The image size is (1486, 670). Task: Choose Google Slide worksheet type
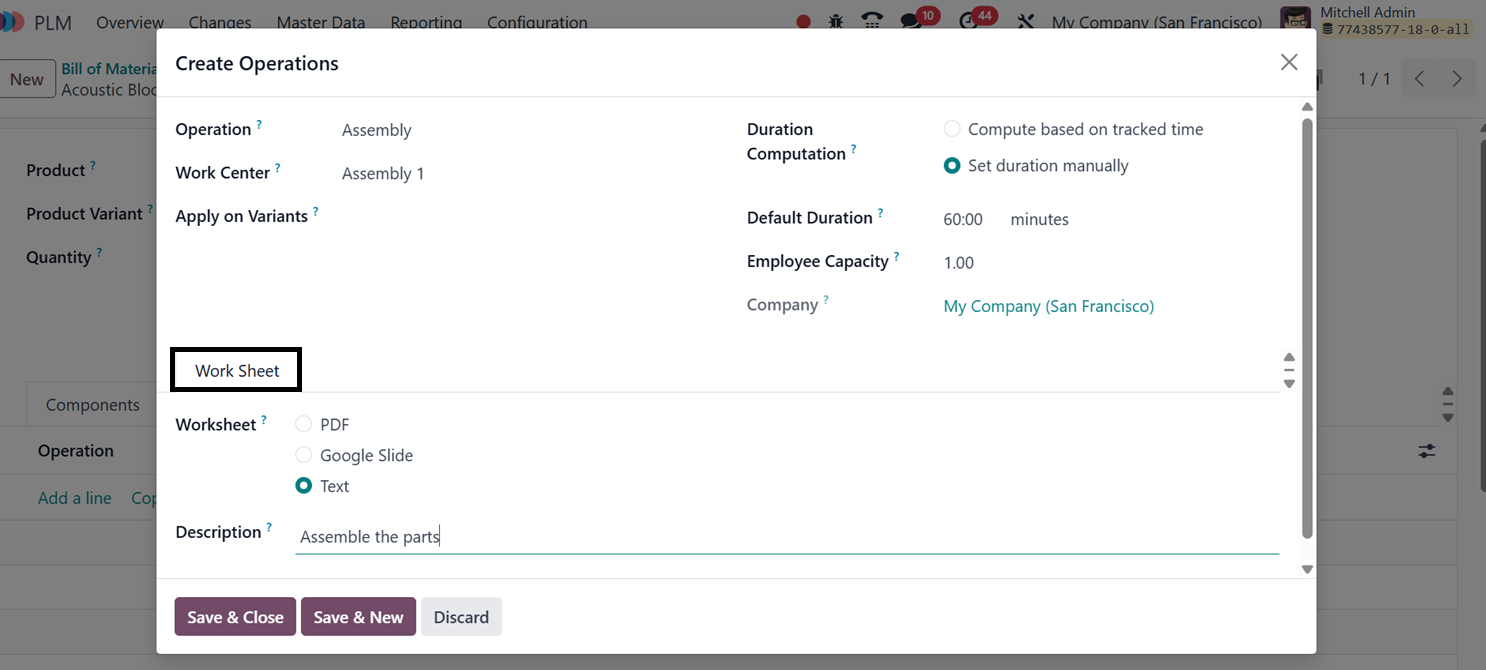304,455
